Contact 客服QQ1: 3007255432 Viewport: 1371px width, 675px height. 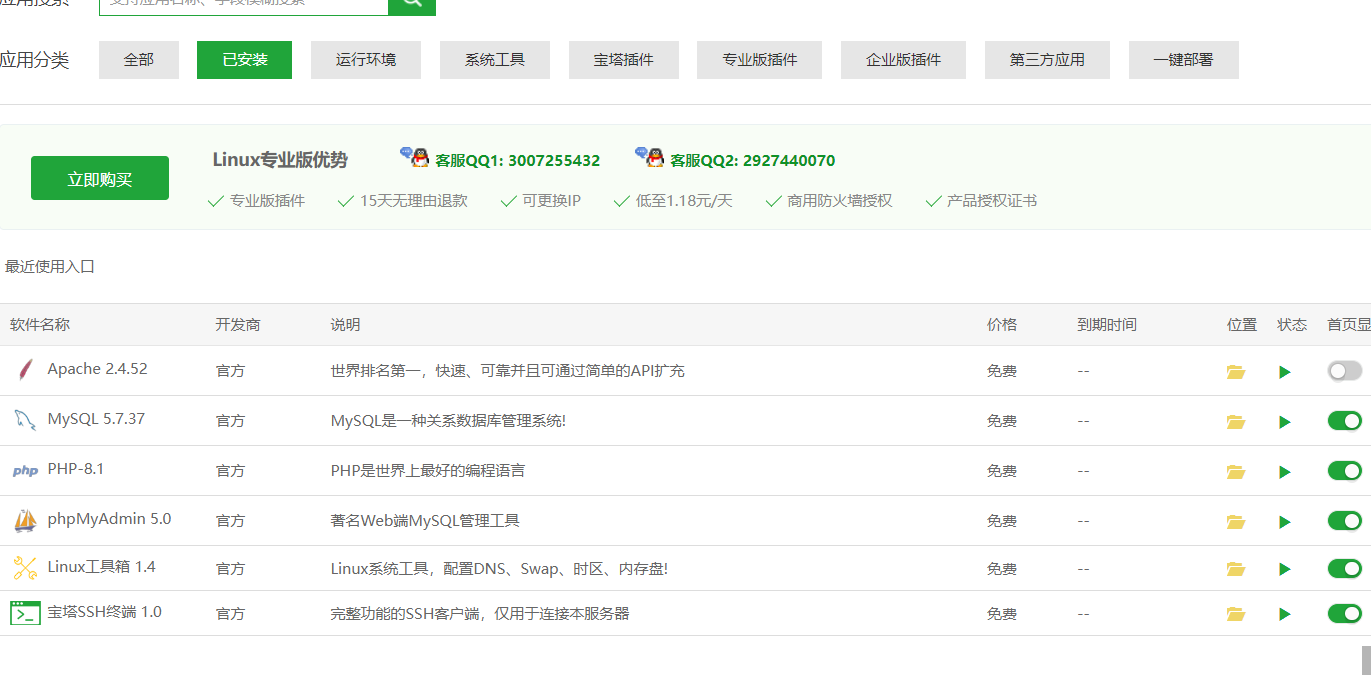[x=518, y=160]
